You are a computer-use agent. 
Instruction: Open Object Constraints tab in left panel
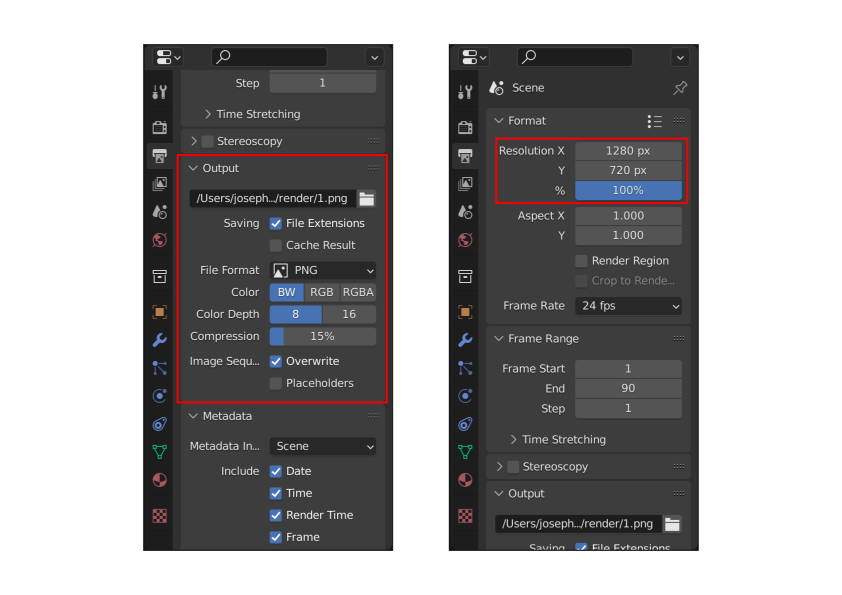[x=159, y=424]
